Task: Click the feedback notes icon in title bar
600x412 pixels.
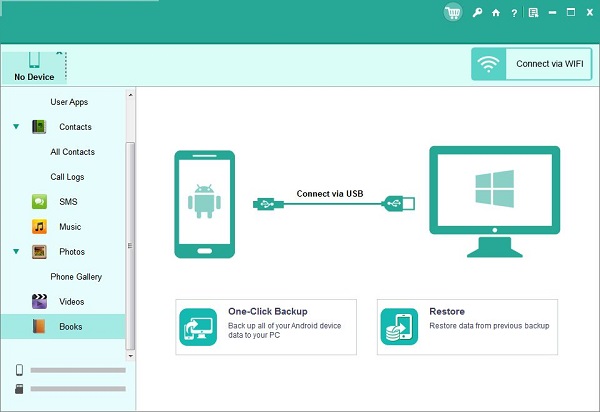Action: (533, 13)
